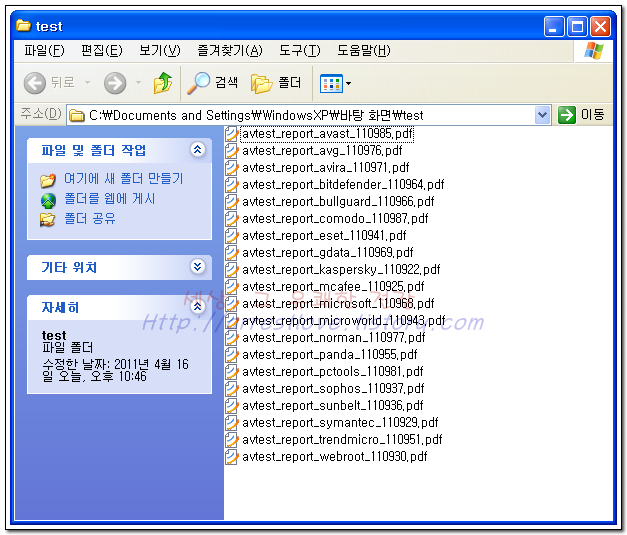Select avtest_report_avira_110971.pdf file icon
Screen dimensions: 627x535
pyautogui.click(x=231, y=168)
